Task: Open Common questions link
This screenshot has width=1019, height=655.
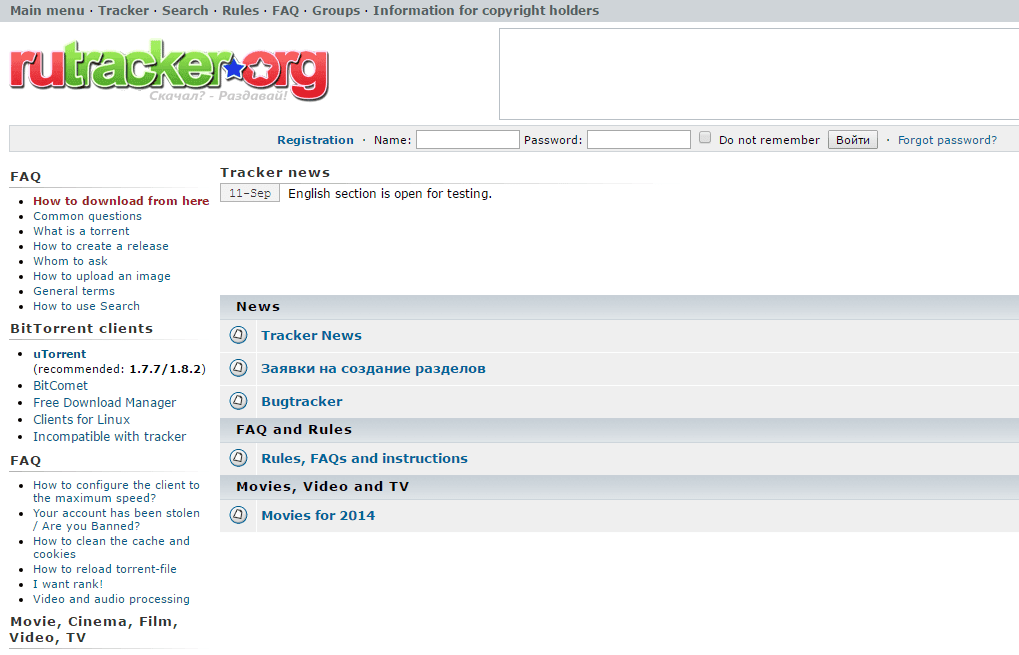Action: coord(87,216)
